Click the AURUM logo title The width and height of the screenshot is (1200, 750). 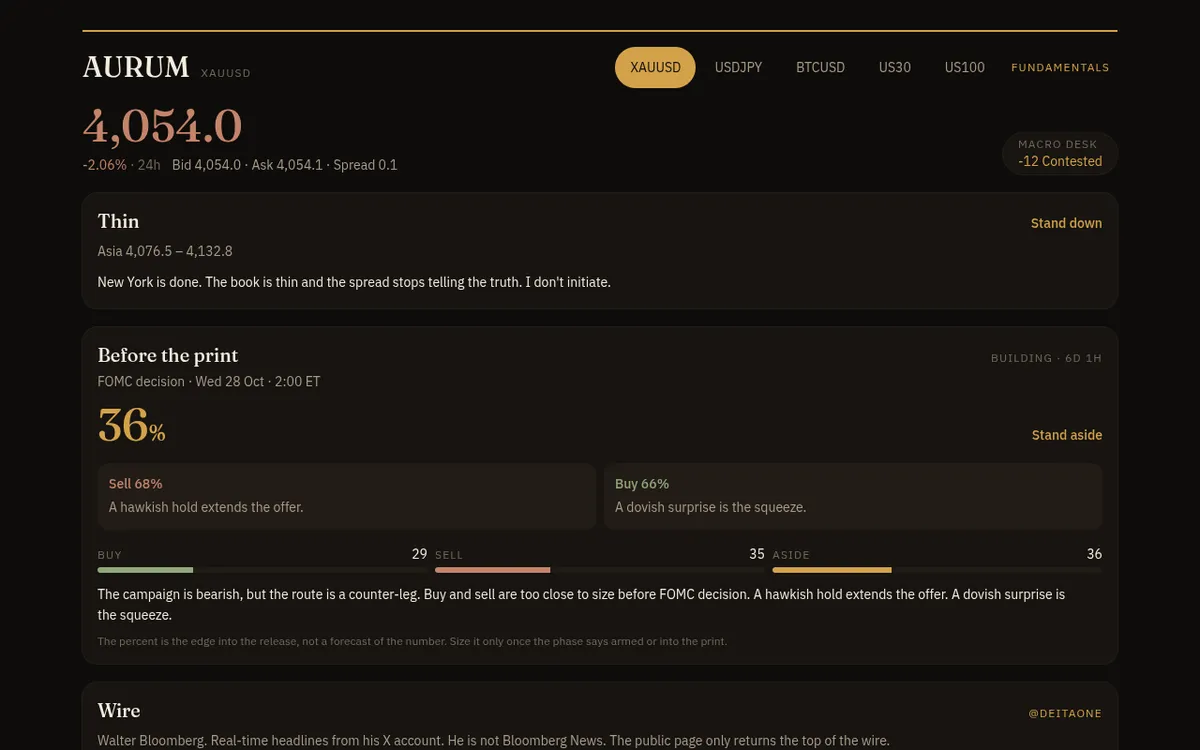(x=136, y=67)
